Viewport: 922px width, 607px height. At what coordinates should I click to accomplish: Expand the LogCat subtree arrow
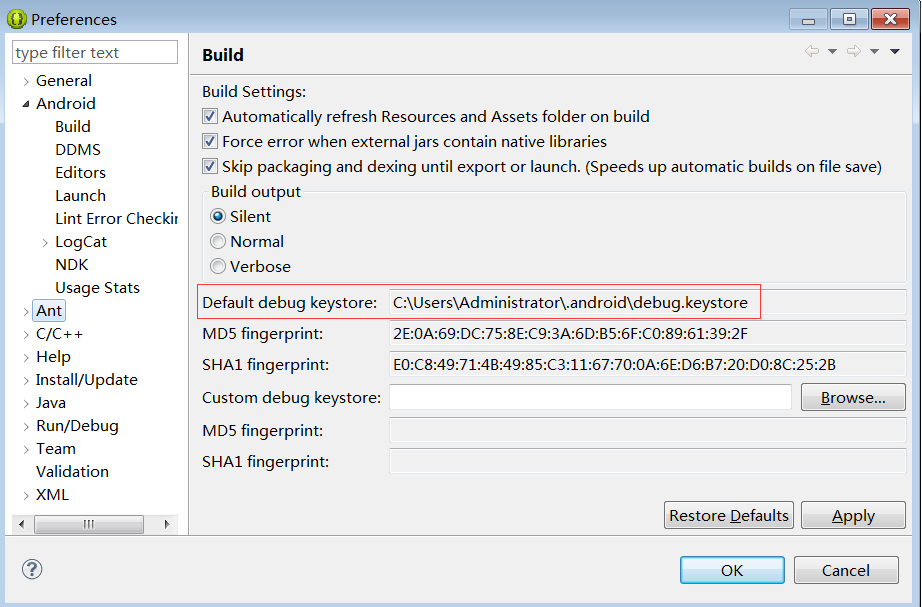pyautogui.click(x=45, y=242)
